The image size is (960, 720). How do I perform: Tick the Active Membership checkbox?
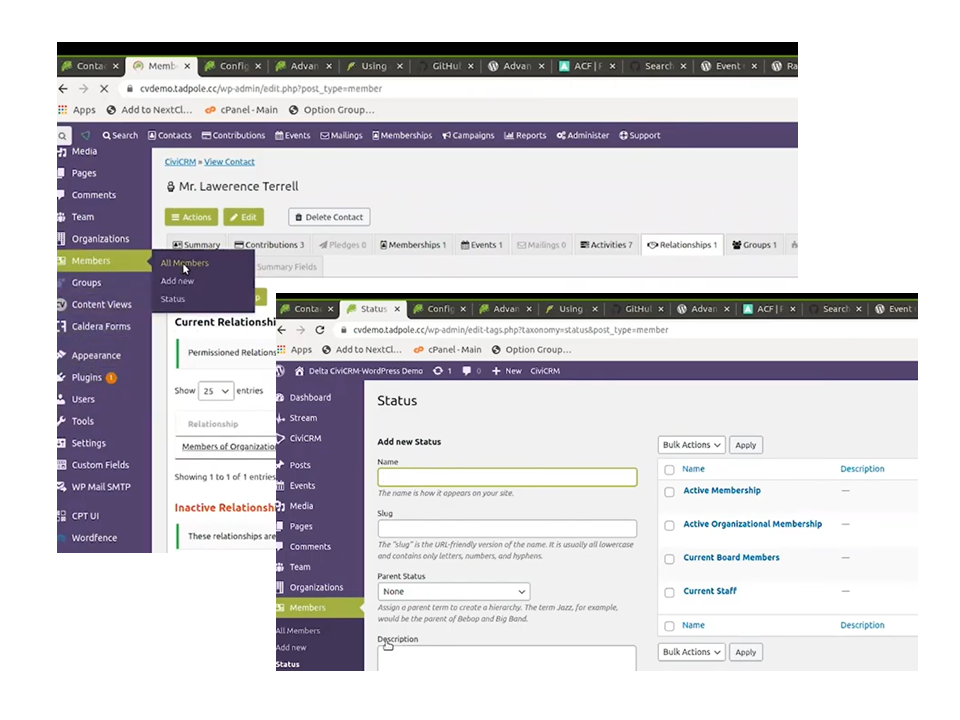pos(669,492)
